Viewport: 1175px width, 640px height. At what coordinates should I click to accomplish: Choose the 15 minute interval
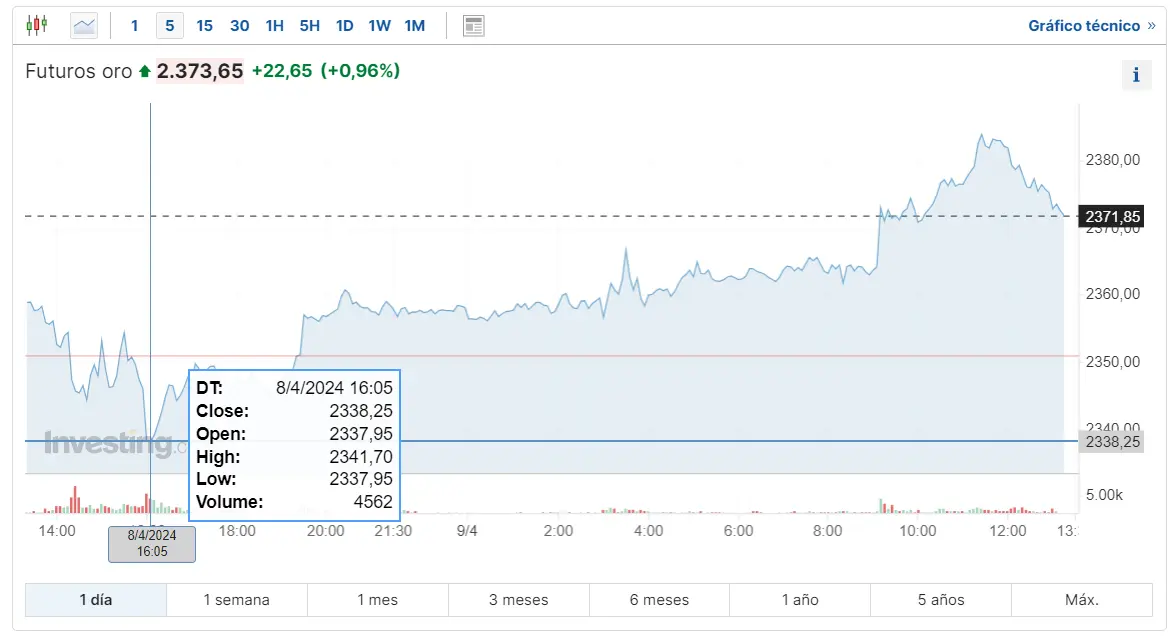coord(204,26)
